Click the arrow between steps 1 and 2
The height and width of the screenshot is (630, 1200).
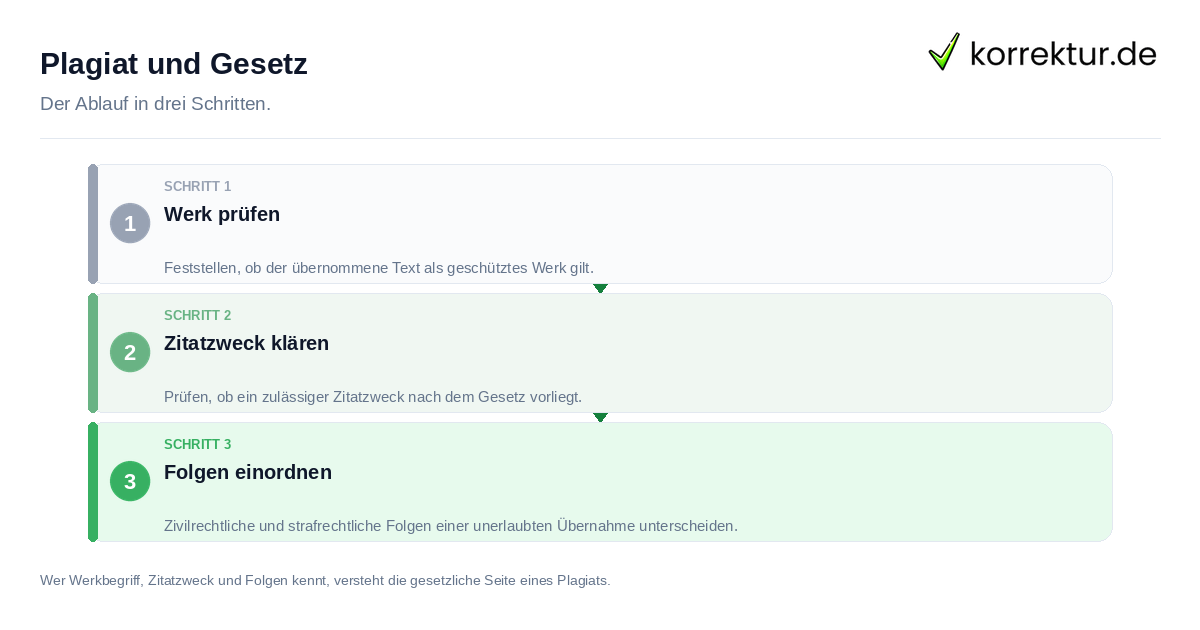600,288
